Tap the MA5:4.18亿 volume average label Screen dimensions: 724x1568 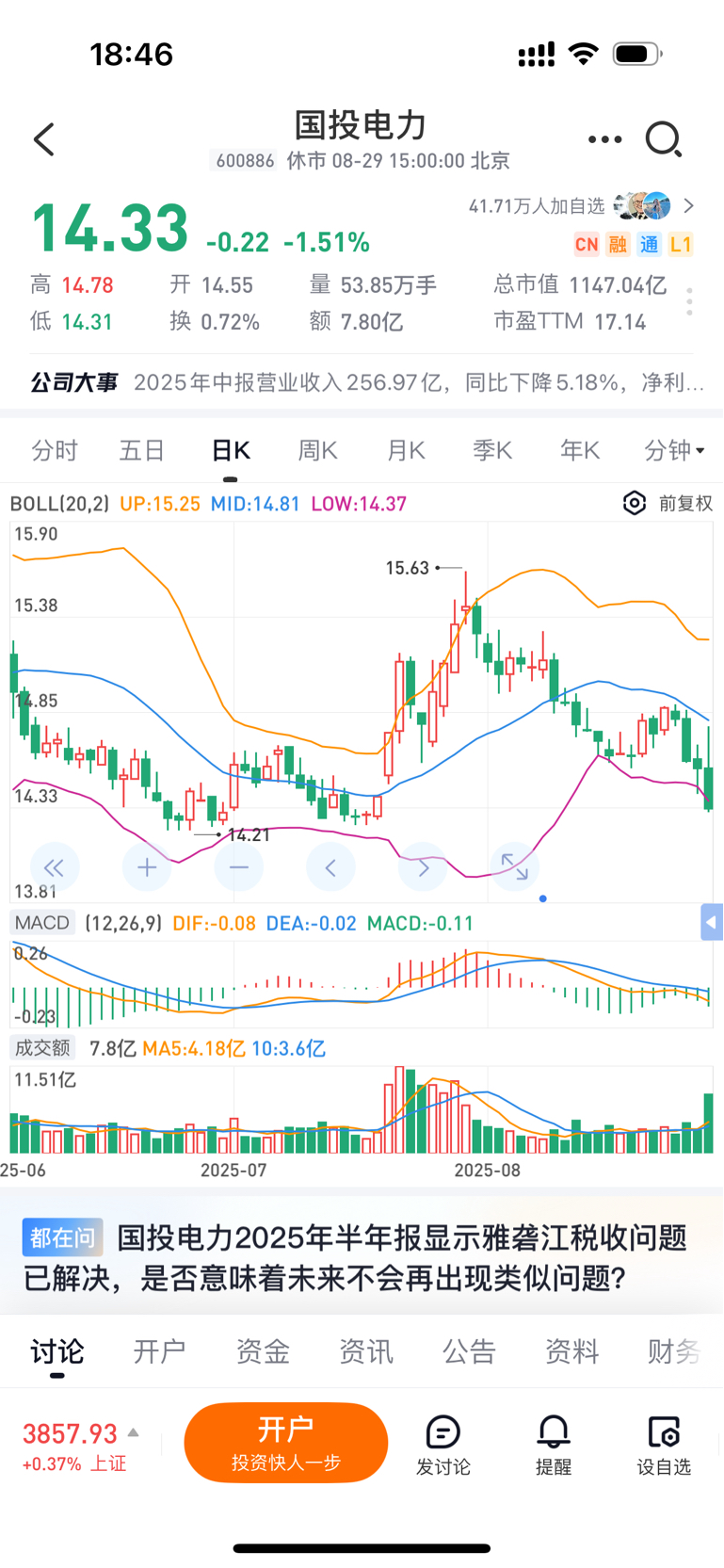[194, 1048]
